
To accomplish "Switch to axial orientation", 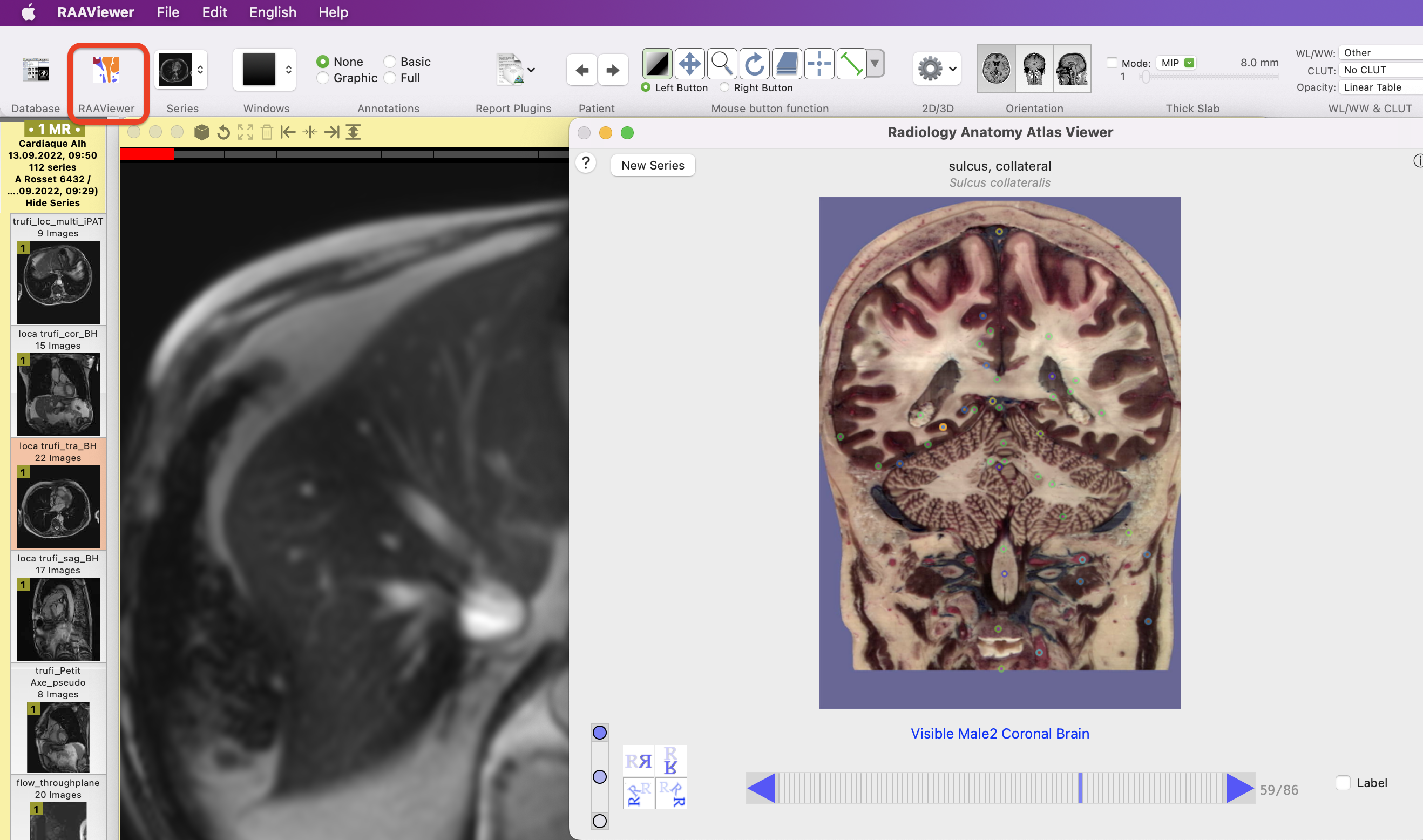I will [996, 69].
